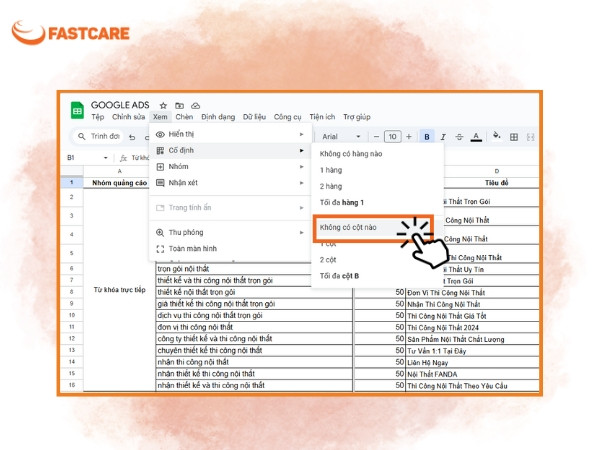
Task: Click the fullscreen icon beside Toàn màn hình
Action: tap(160, 249)
